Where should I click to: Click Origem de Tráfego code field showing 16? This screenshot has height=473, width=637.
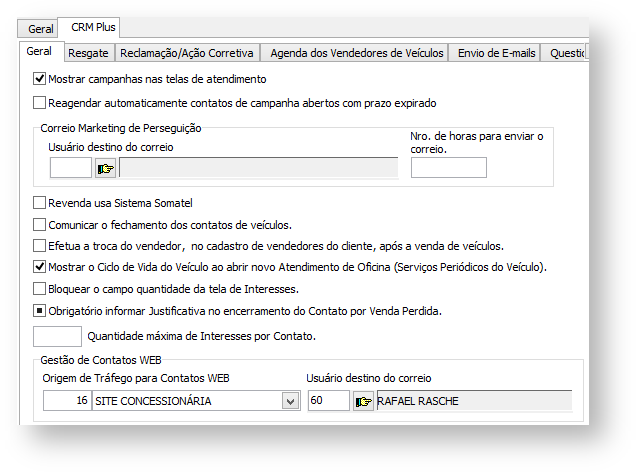click(67, 401)
